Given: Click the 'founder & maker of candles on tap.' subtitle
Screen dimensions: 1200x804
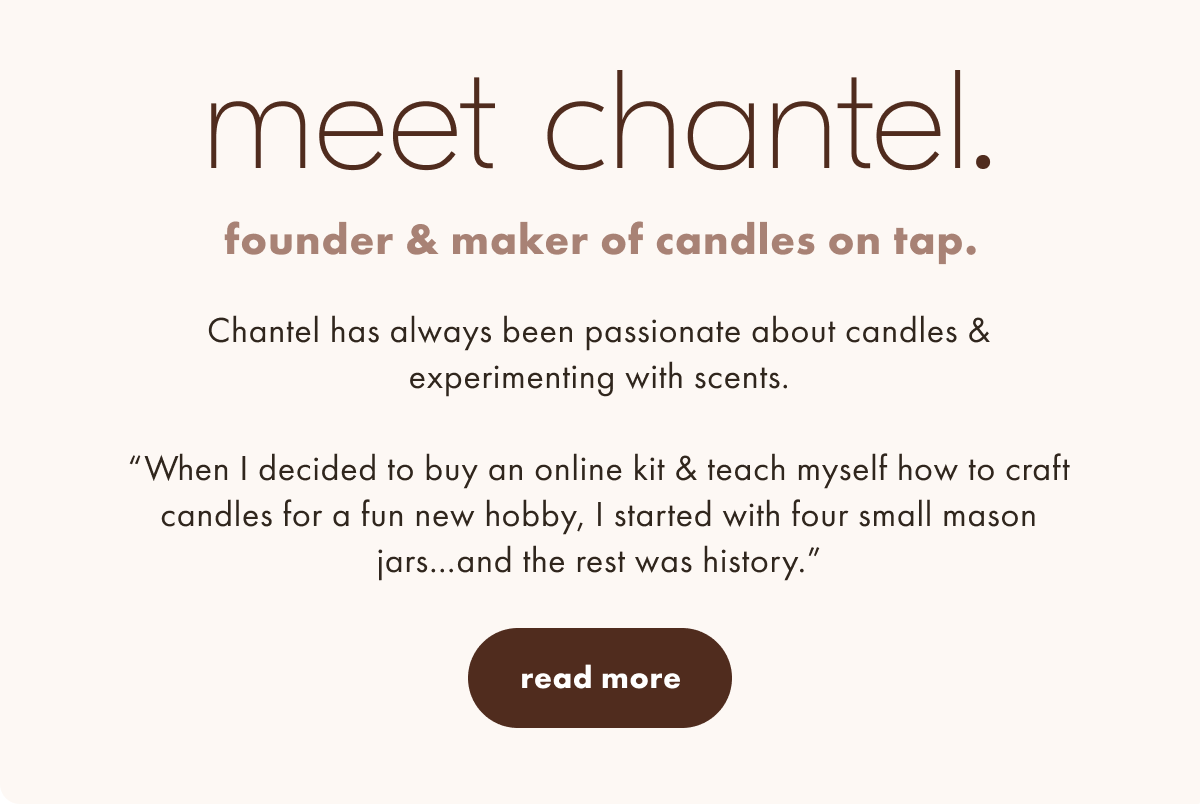Looking at the screenshot, I should 600,242.
